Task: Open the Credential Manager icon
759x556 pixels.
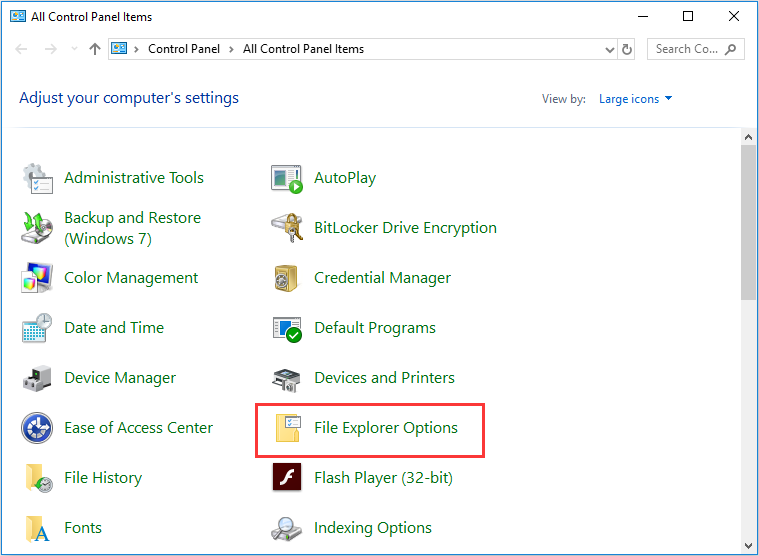Action: [x=287, y=278]
